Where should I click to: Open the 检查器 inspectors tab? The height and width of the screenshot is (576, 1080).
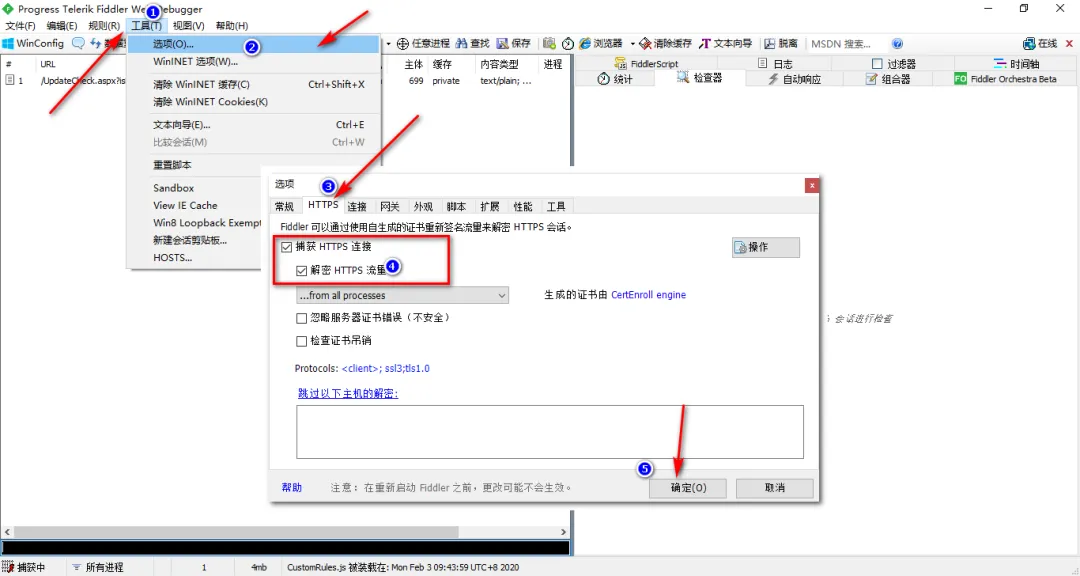[700, 78]
